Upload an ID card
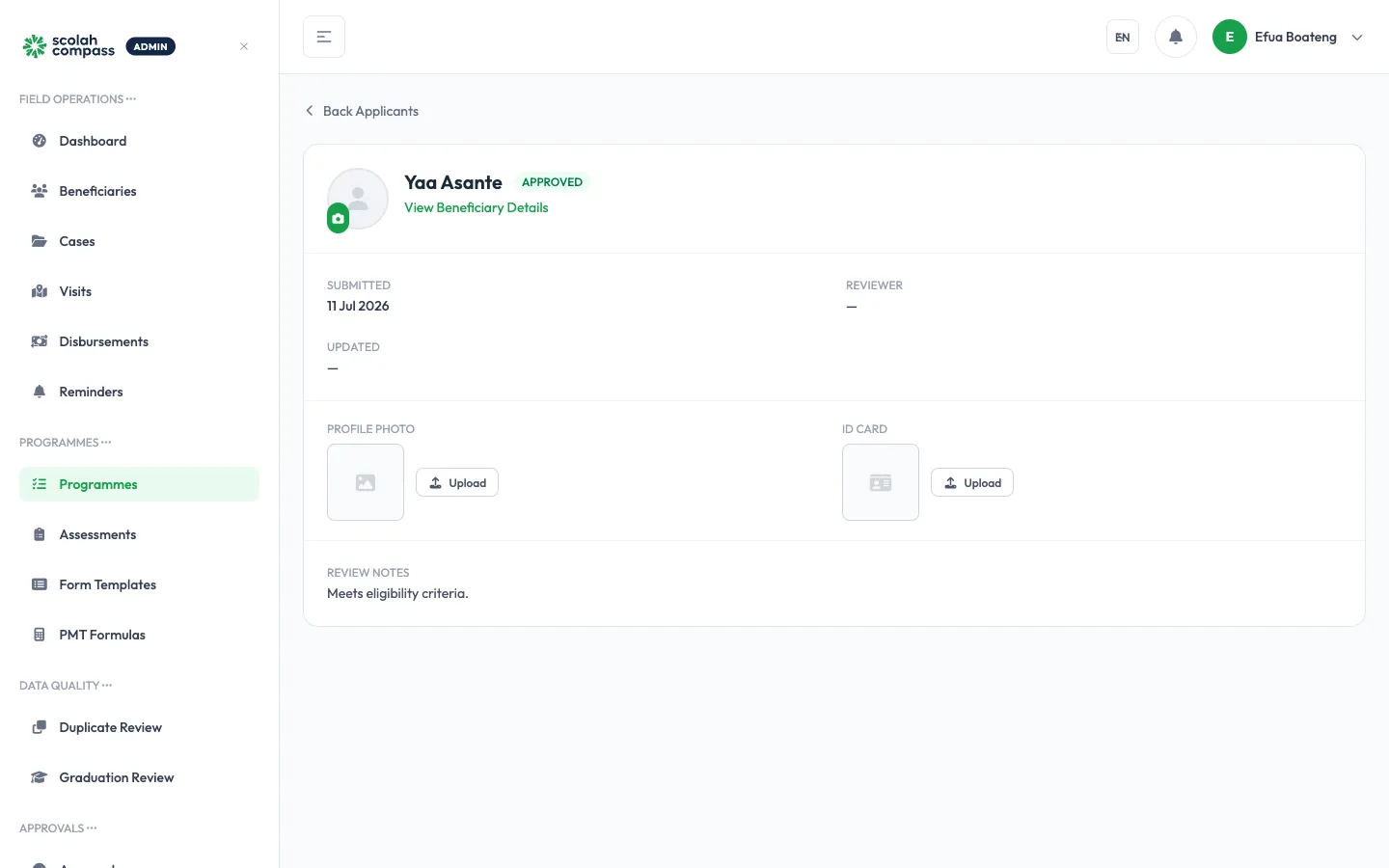Image resolution: width=1389 pixels, height=868 pixels. click(x=972, y=482)
